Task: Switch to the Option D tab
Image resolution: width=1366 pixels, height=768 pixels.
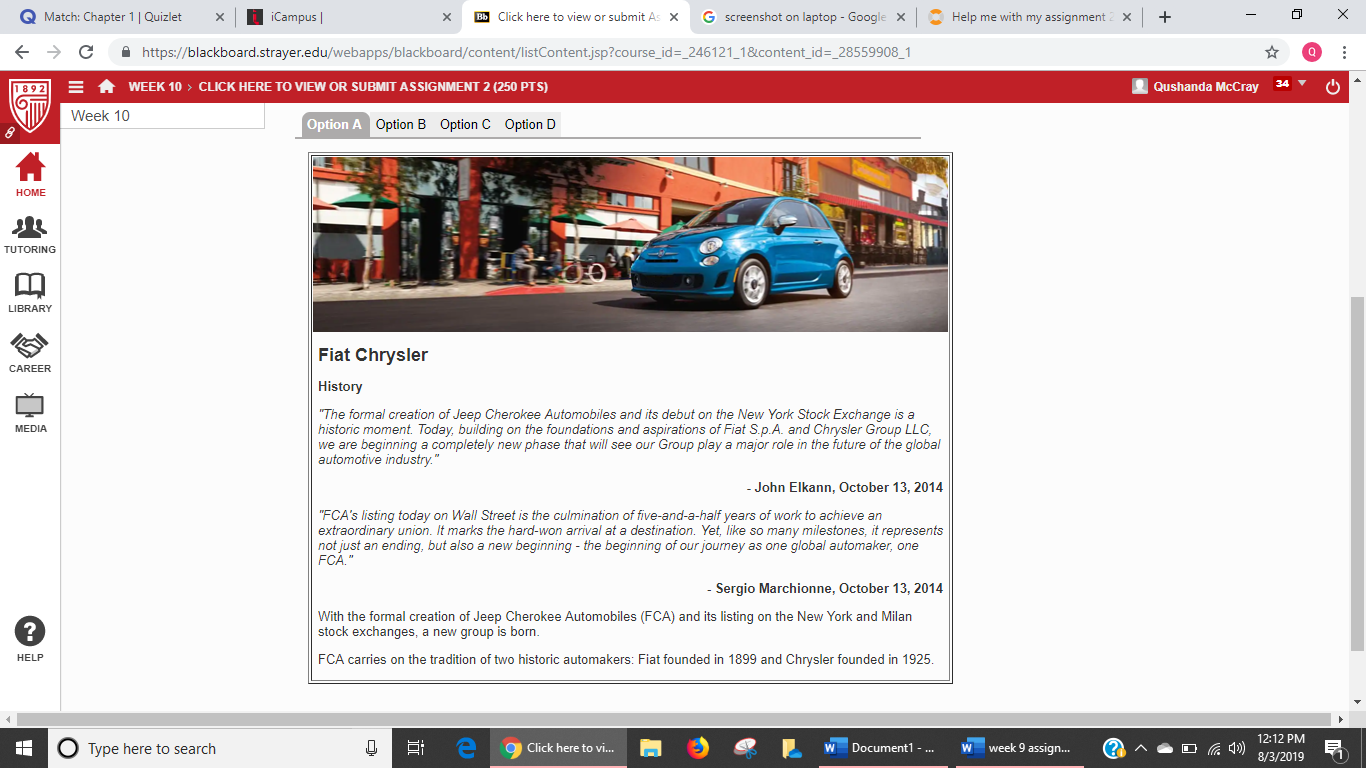Action: click(x=530, y=124)
